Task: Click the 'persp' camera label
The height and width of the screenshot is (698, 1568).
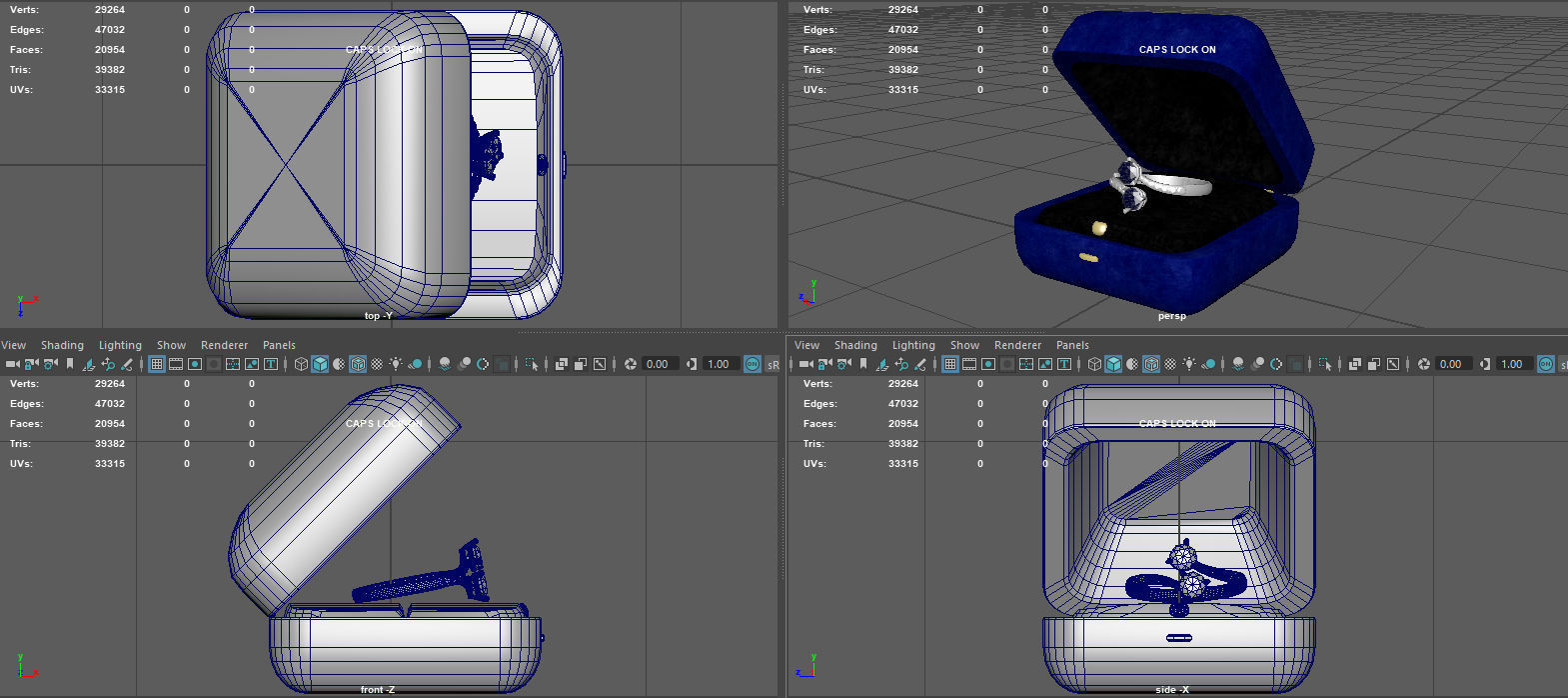Action: 1172,316
